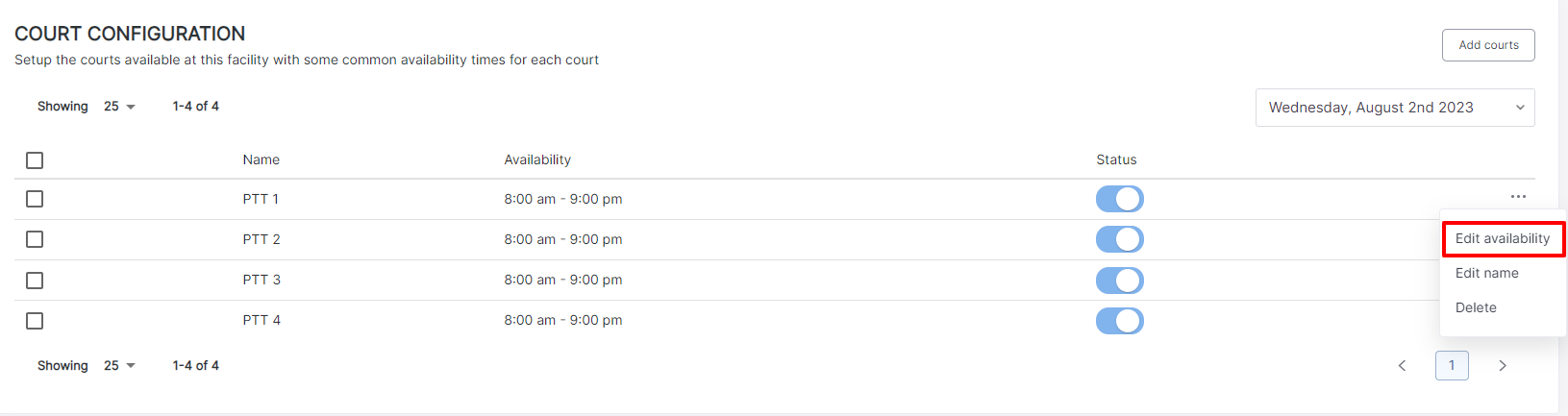Open the three-dots menu for PTT 1
This screenshot has width=1568, height=416.
click(x=1518, y=197)
